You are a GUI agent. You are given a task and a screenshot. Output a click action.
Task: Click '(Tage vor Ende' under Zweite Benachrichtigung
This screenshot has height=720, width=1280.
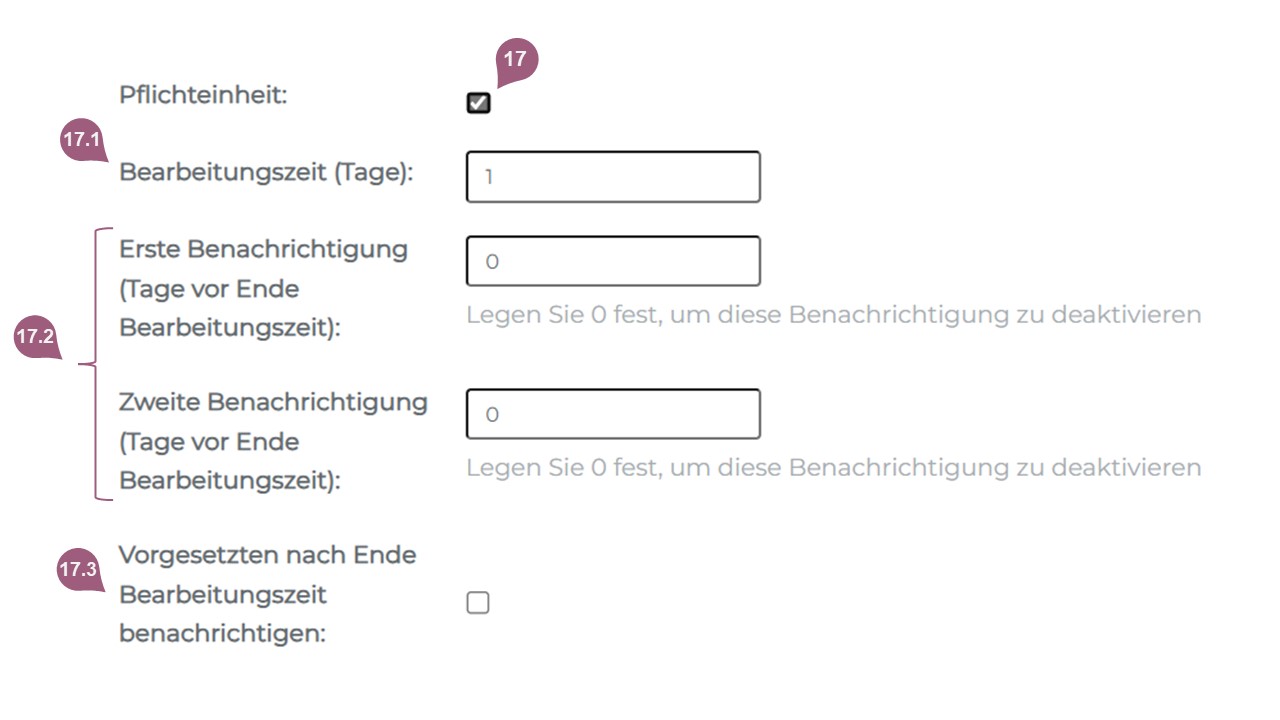tap(209, 442)
